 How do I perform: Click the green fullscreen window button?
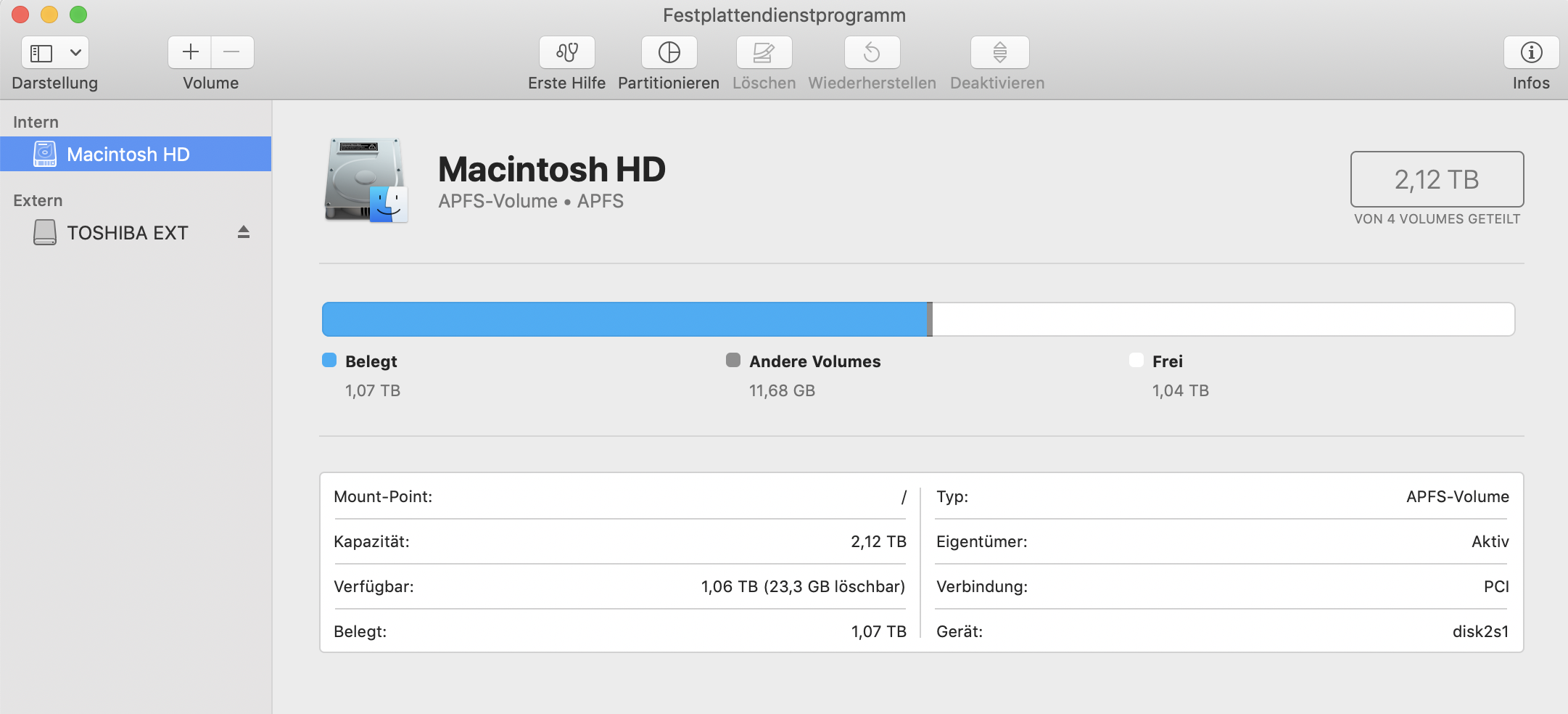(78, 15)
